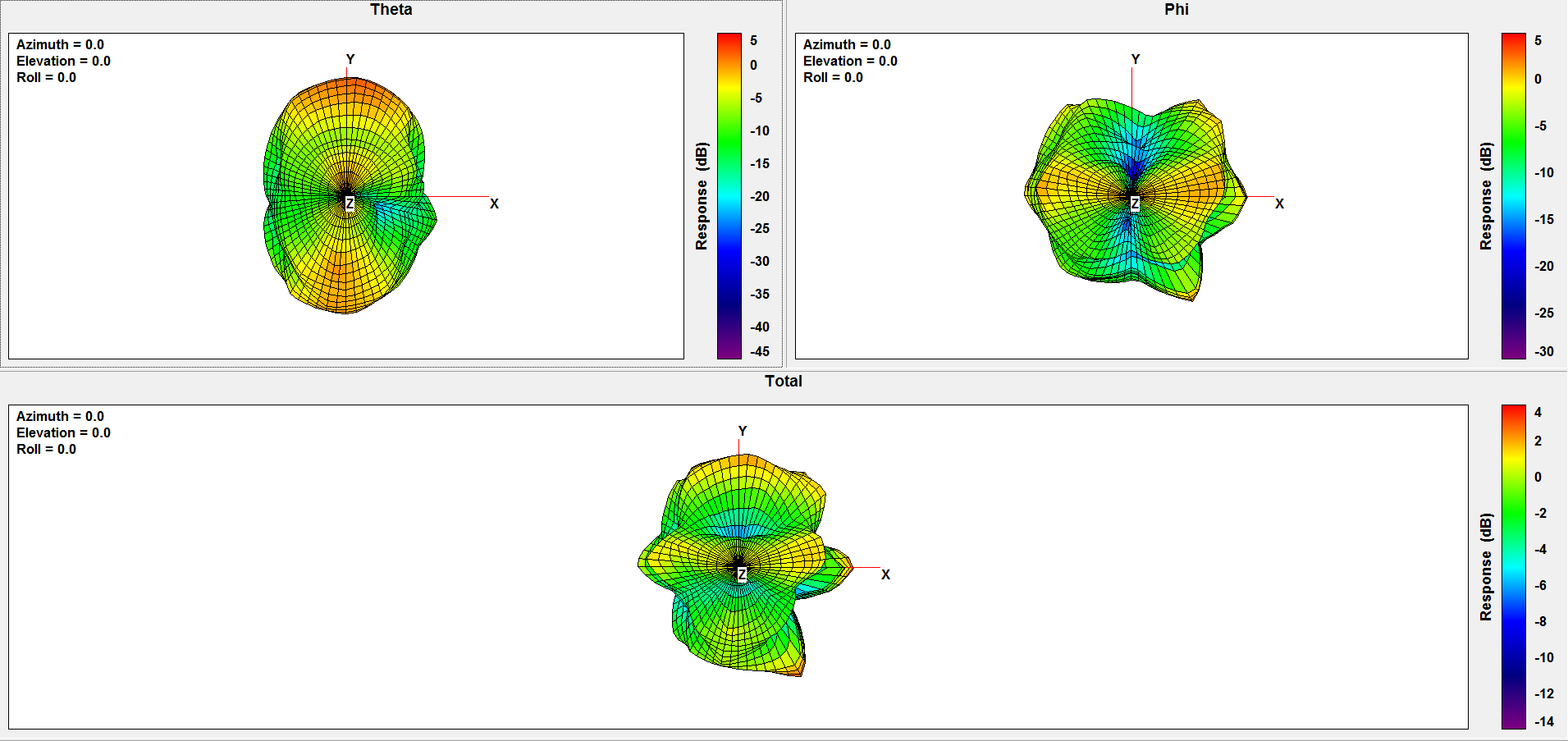Click the -14 value on Total scale
This screenshot has width=1568, height=741.
[1544, 722]
